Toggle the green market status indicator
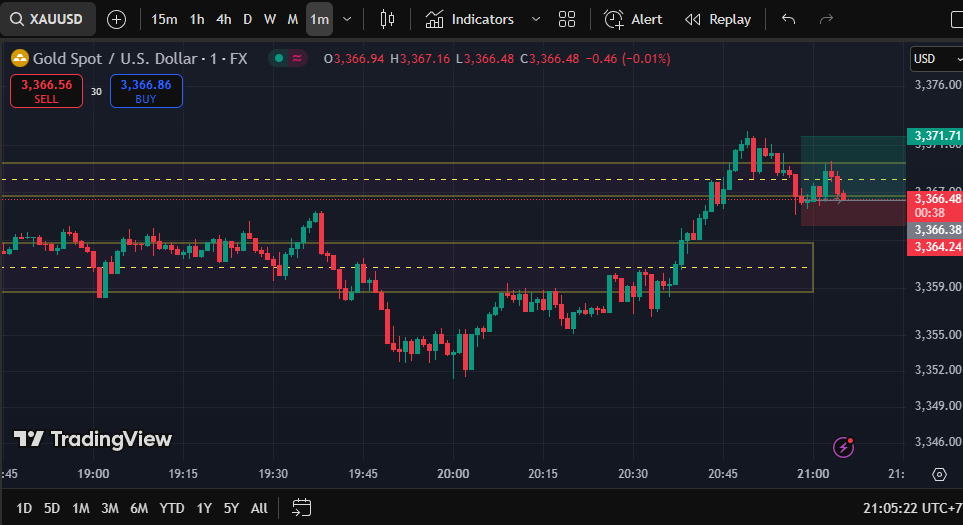The image size is (963, 525). [x=279, y=58]
